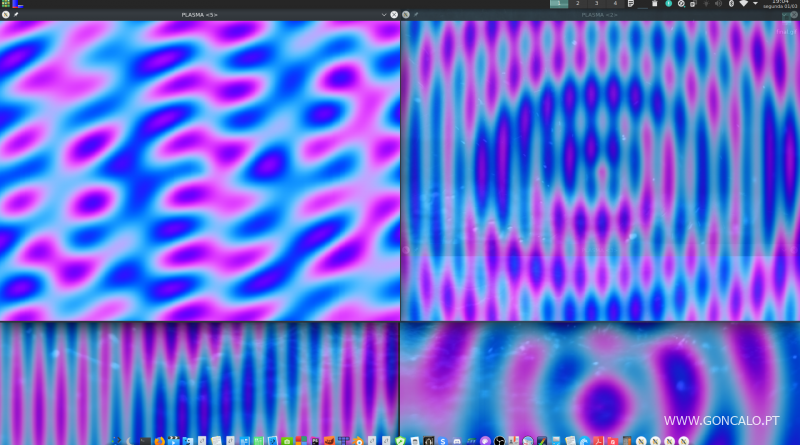Screen dimensions: 800x445
Task: Open the Finder-style file manager dock icon
Action: (x=188, y=440)
